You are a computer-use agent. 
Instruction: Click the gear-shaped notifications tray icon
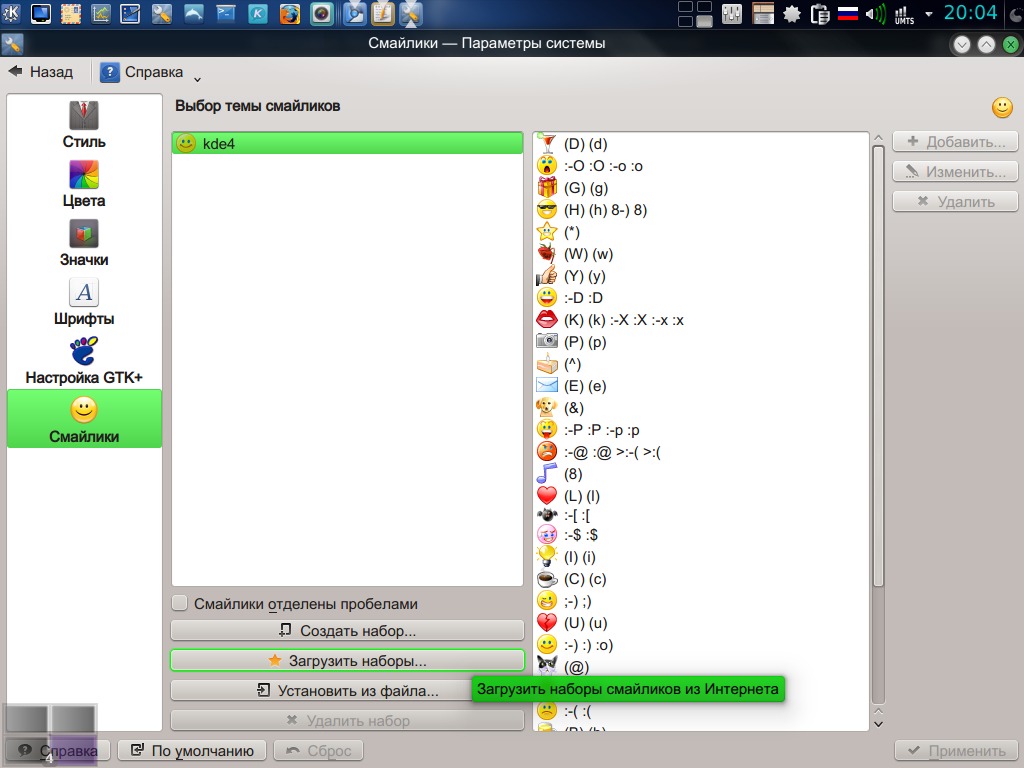pos(792,14)
